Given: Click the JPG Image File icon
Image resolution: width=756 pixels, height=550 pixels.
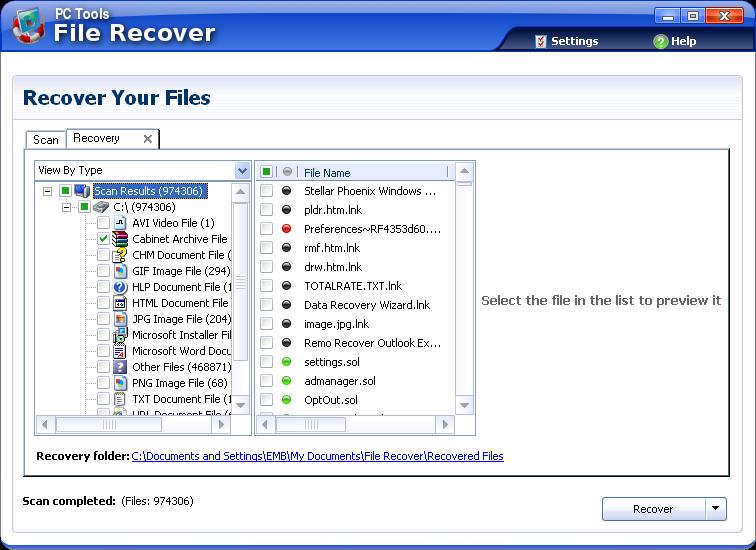Looking at the screenshot, I should pyautogui.click(x=120, y=319).
